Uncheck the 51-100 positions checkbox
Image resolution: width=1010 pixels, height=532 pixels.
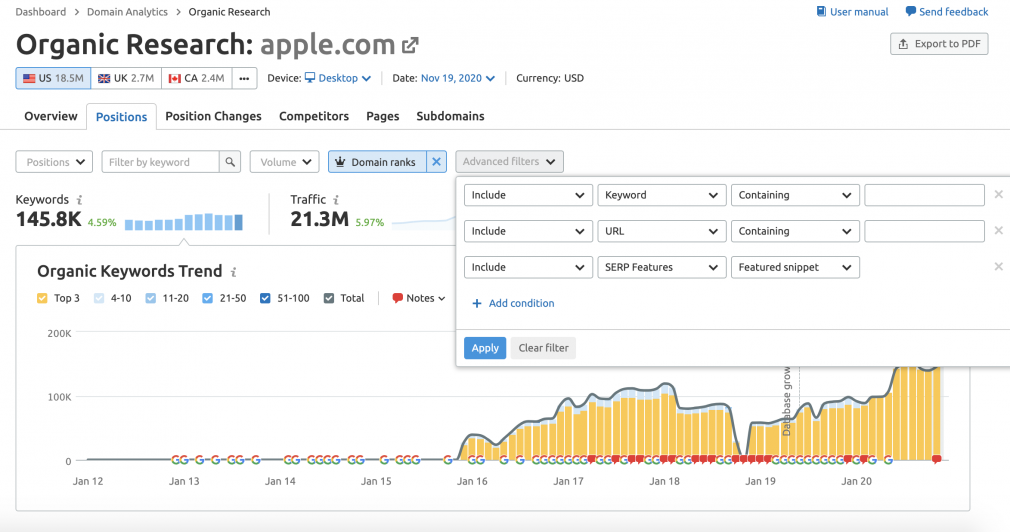click(265, 298)
